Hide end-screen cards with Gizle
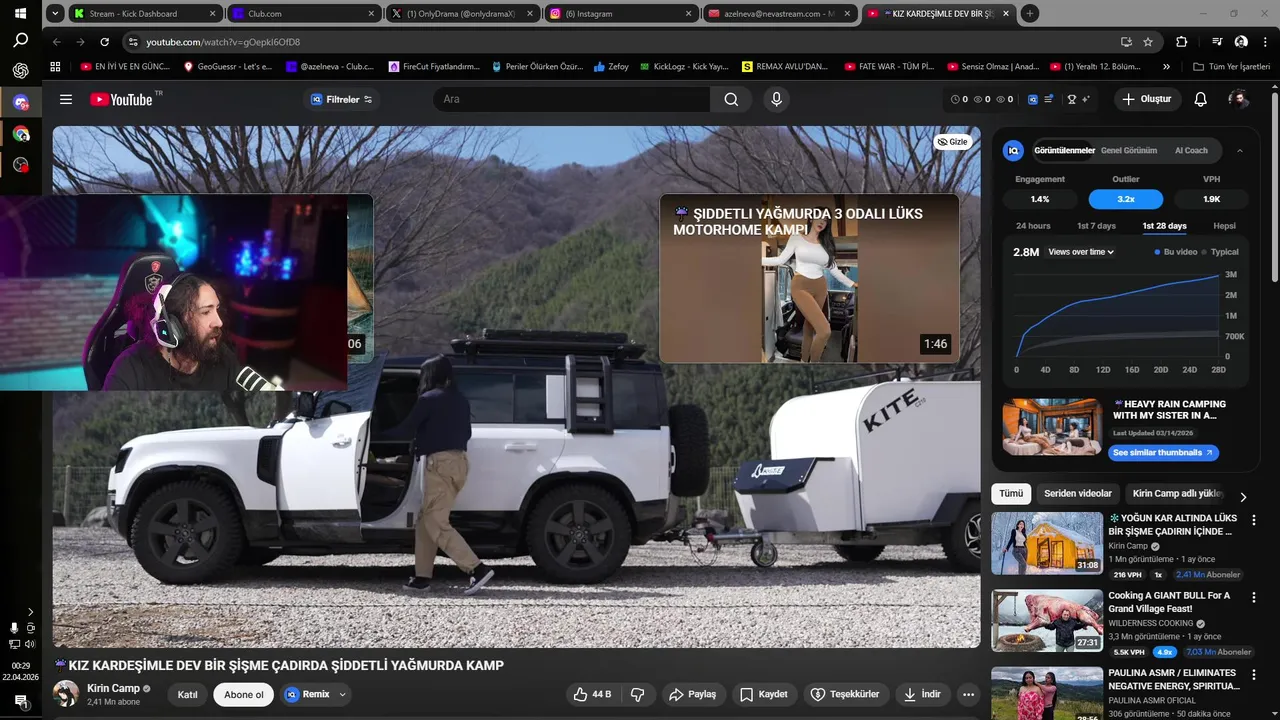Image resolution: width=1280 pixels, height=720 pixels. (x=953, y=142)
